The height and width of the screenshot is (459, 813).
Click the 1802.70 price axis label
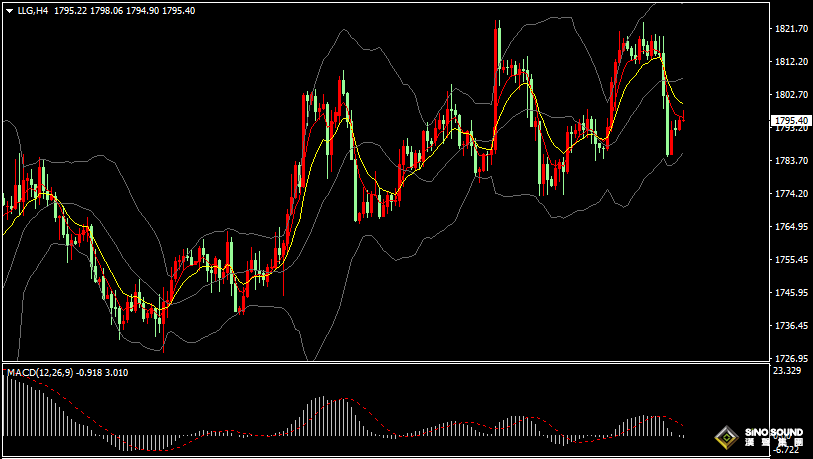(792, 94)
